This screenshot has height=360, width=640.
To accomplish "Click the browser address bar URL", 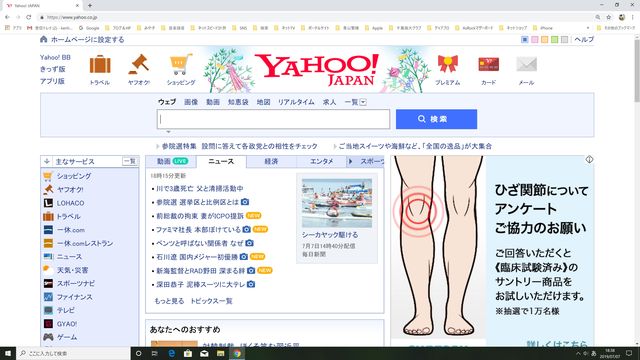I will 73,17.
